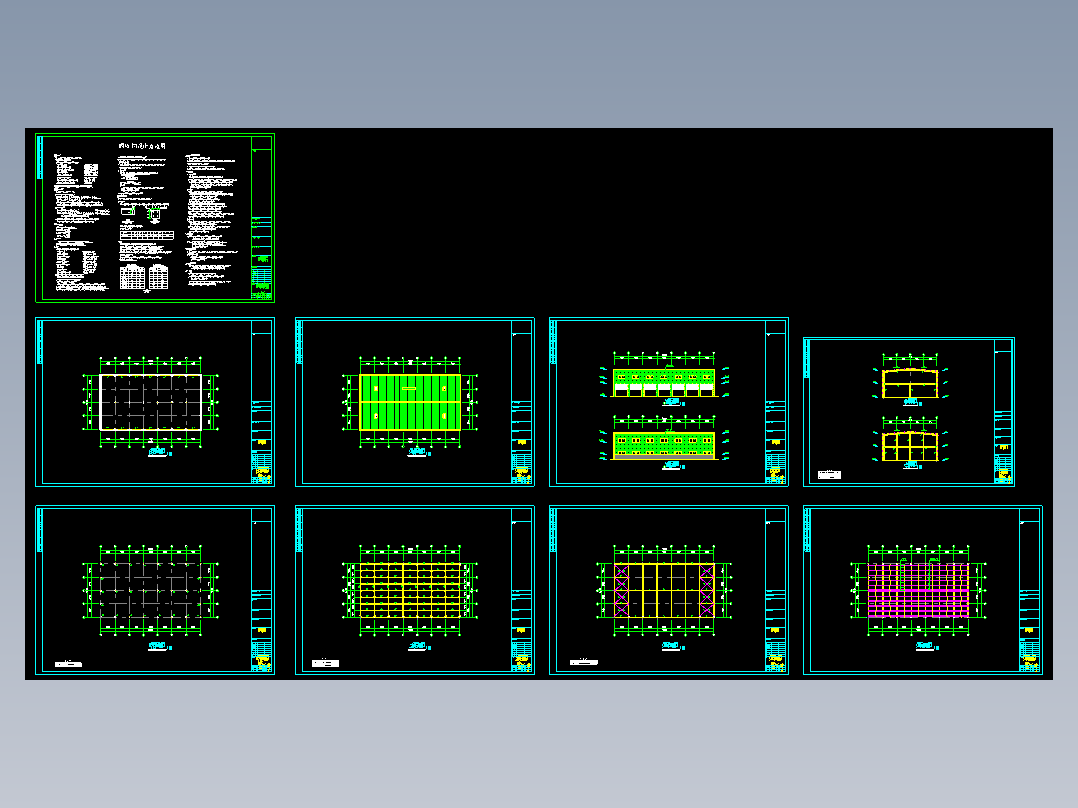1078x808 pixels.
Task: Click the paired white tables in the design notes sheet
Action: click(x=144, y=277)
